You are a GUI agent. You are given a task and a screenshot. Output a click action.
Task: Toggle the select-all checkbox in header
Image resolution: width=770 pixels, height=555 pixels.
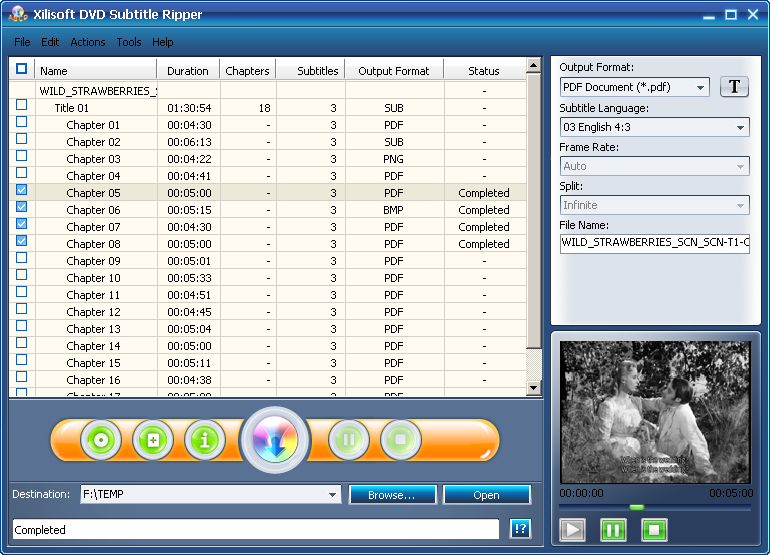click(22, 68)
